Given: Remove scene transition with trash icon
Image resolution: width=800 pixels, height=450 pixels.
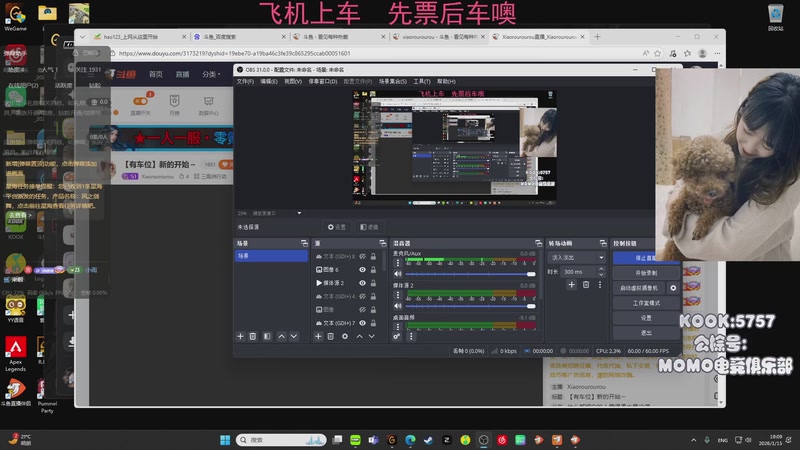Looking at the screenshot, I should 586,285.
